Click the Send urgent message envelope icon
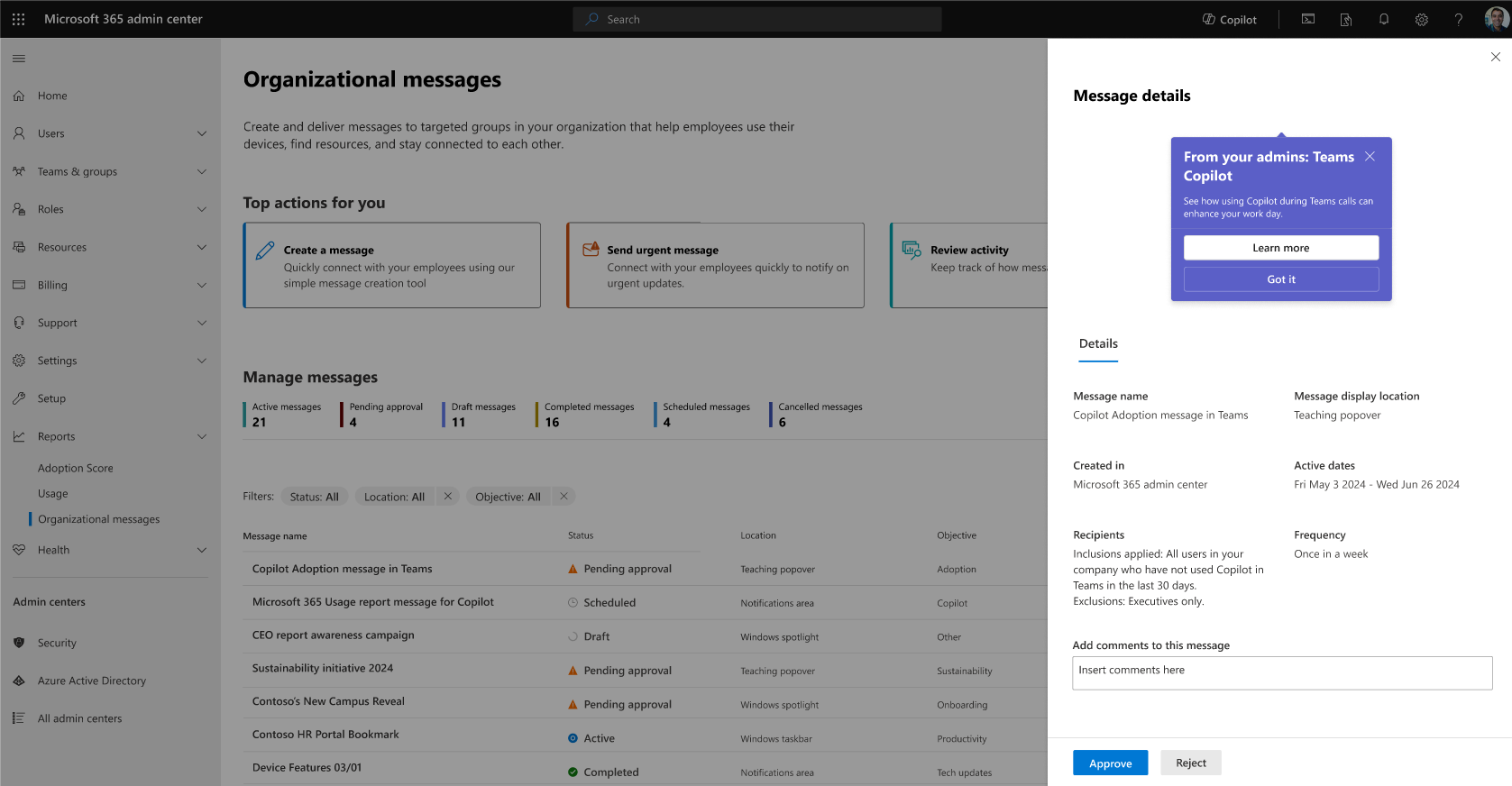Image resolution: width=1512 pixels, height=786 pixels. pos(591,250)
